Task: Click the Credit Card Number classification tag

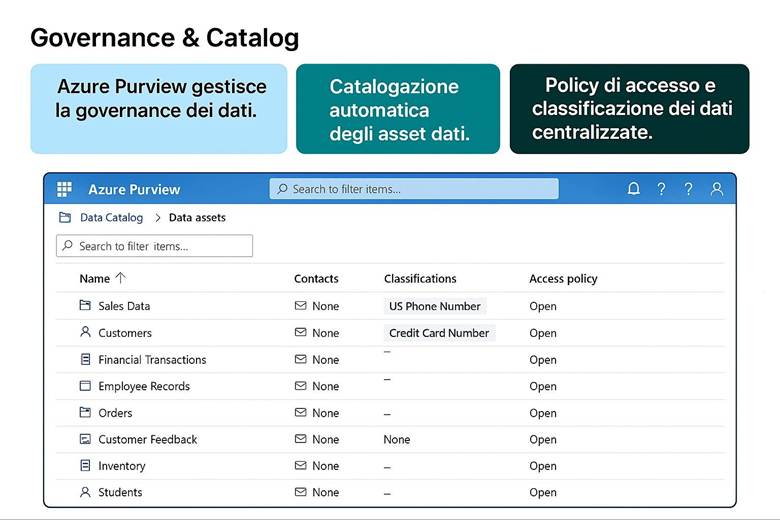Action: (439, 333)
